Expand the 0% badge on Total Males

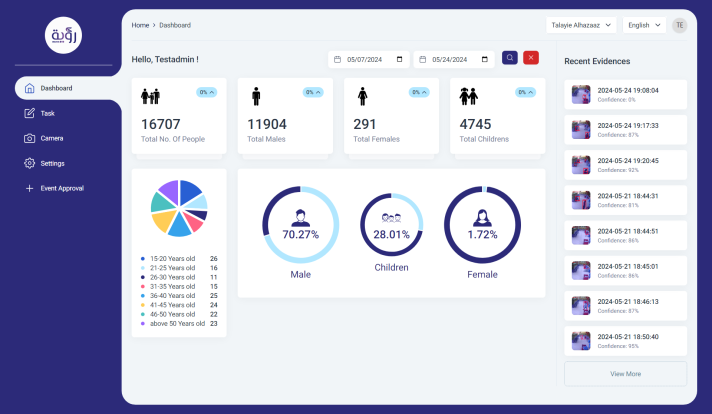tap(313, 92)
